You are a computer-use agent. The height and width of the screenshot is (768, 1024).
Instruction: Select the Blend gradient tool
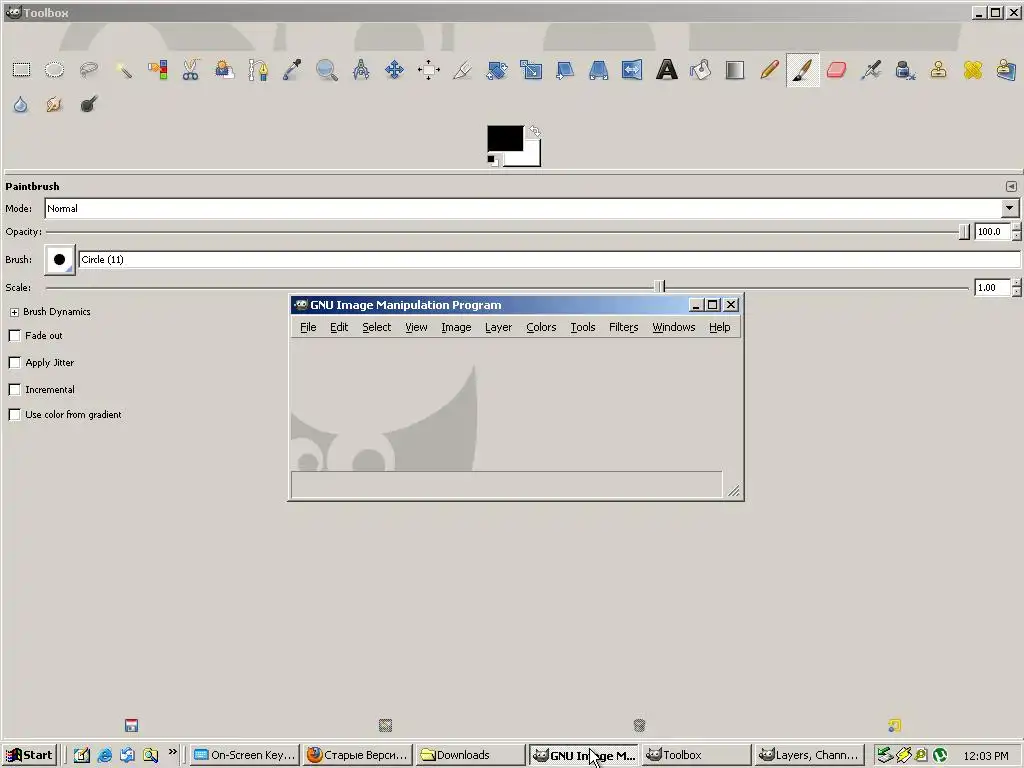(735, 70)
